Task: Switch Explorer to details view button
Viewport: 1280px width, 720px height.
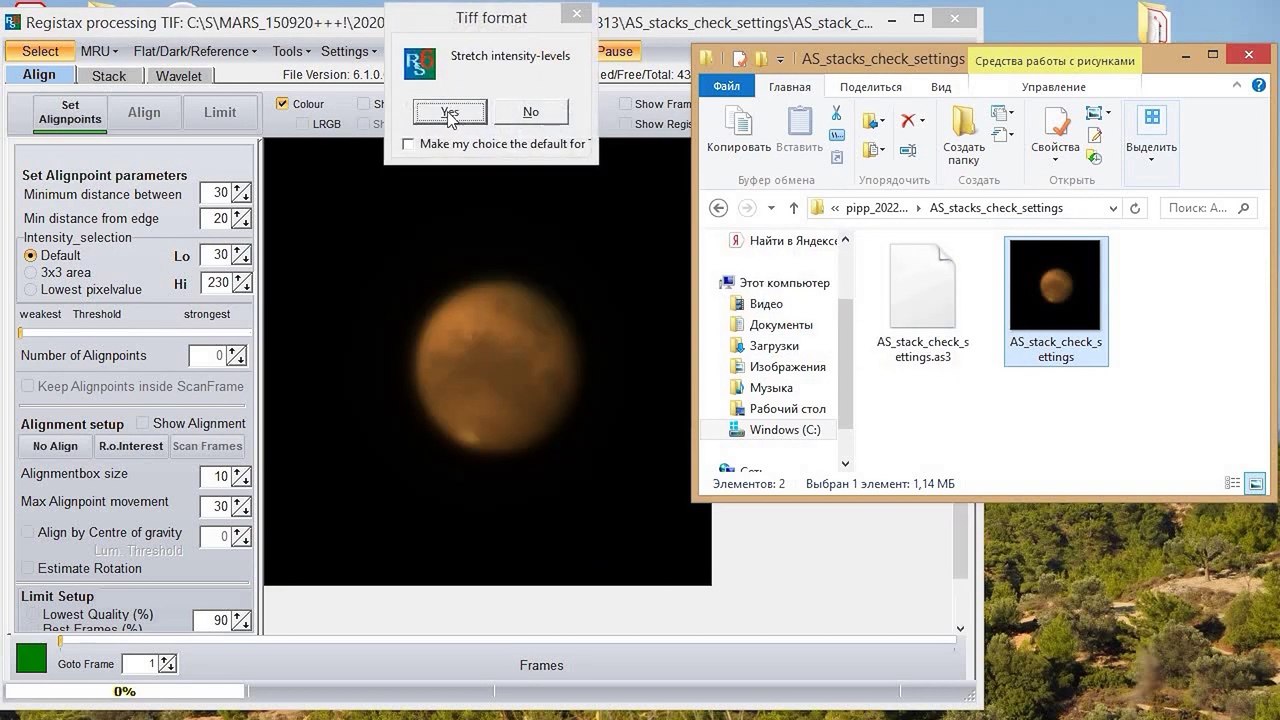Action: pyautogui.click(x=1233, y=484)
